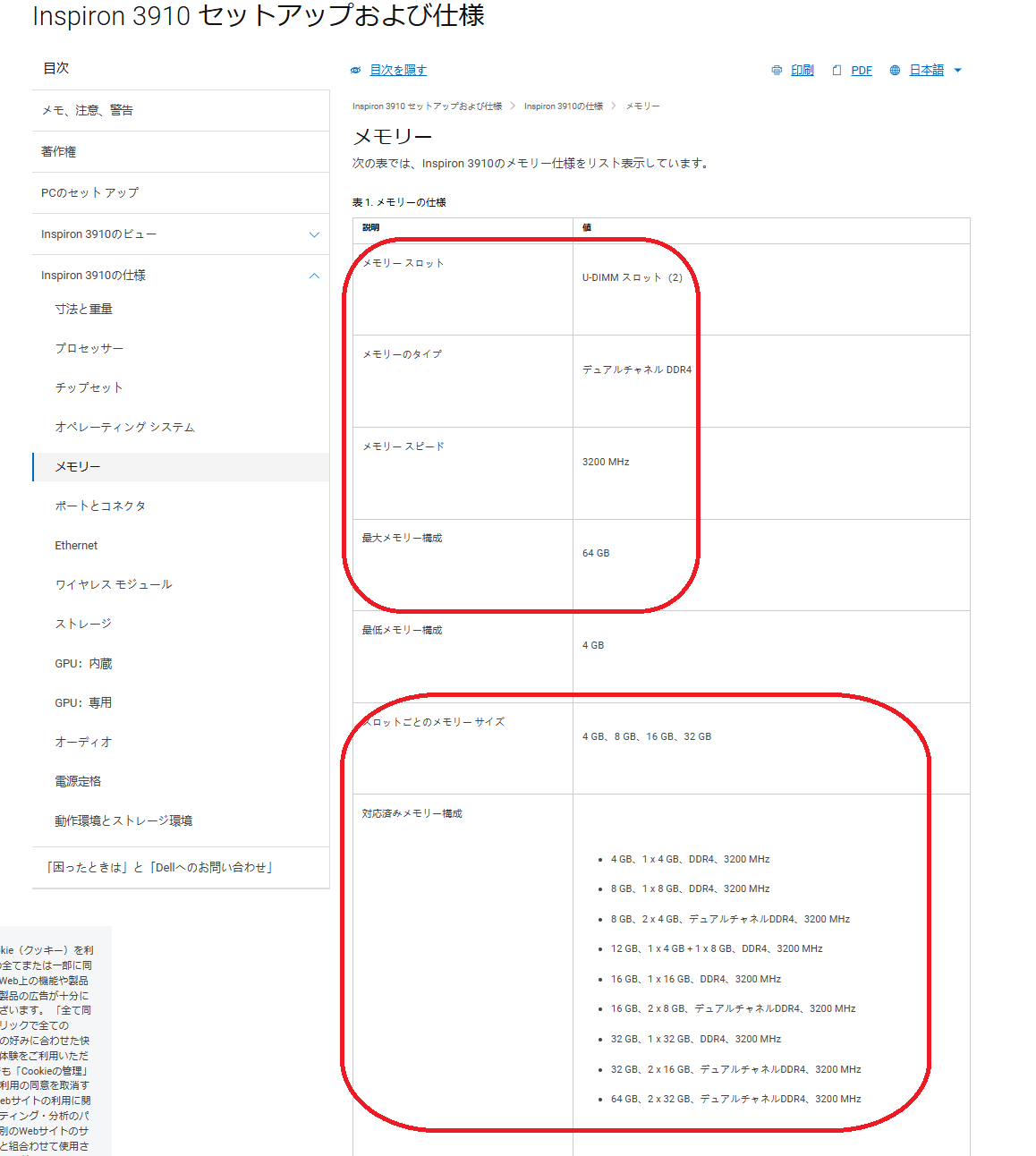Open the 日本語 language dropdown arrow
Screen dimensions: 1036x1156
pos(957,70)
